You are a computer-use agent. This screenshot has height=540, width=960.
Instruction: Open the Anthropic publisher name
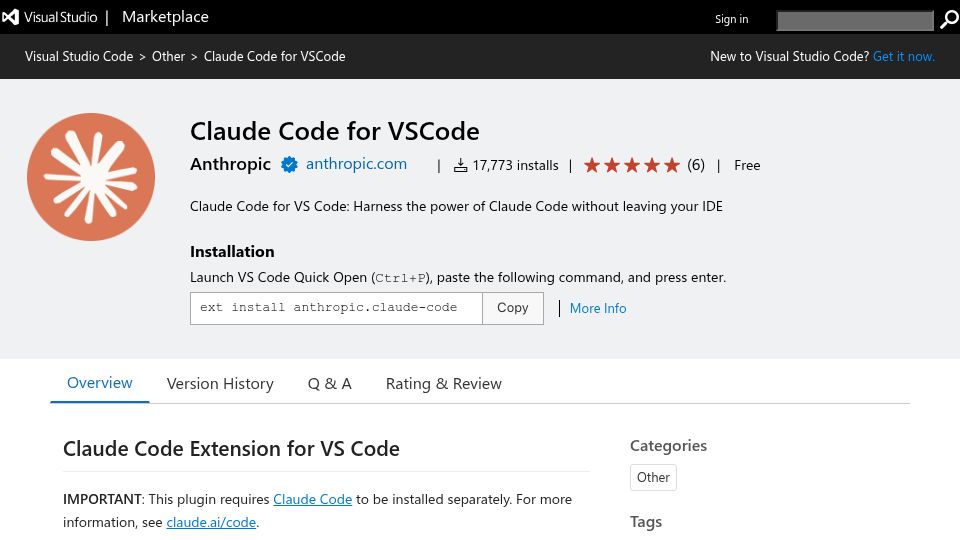click(230, 164)
